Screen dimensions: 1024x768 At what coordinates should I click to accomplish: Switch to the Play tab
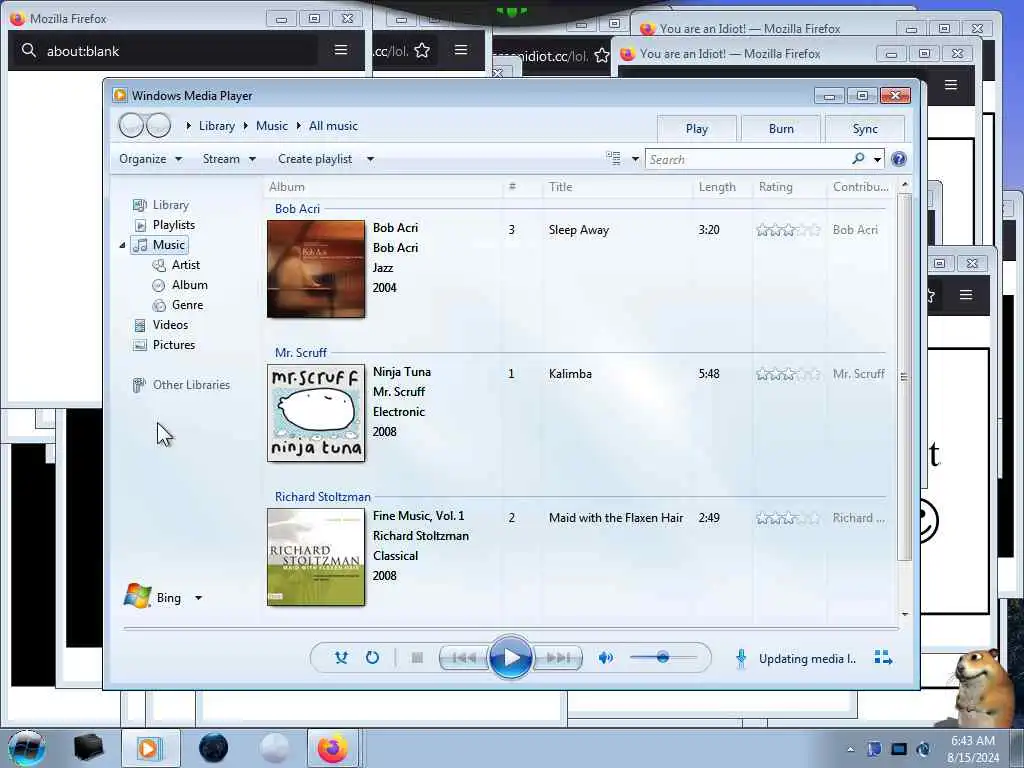[x=697, y=129]
